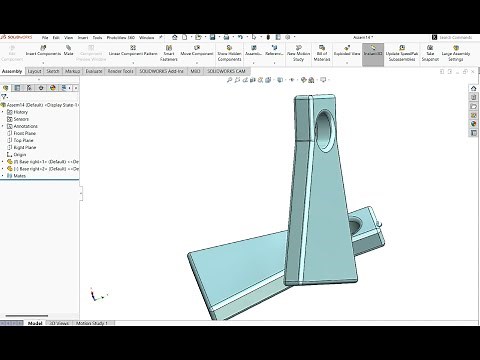Insert a Bill of Materials

[322, 53]
